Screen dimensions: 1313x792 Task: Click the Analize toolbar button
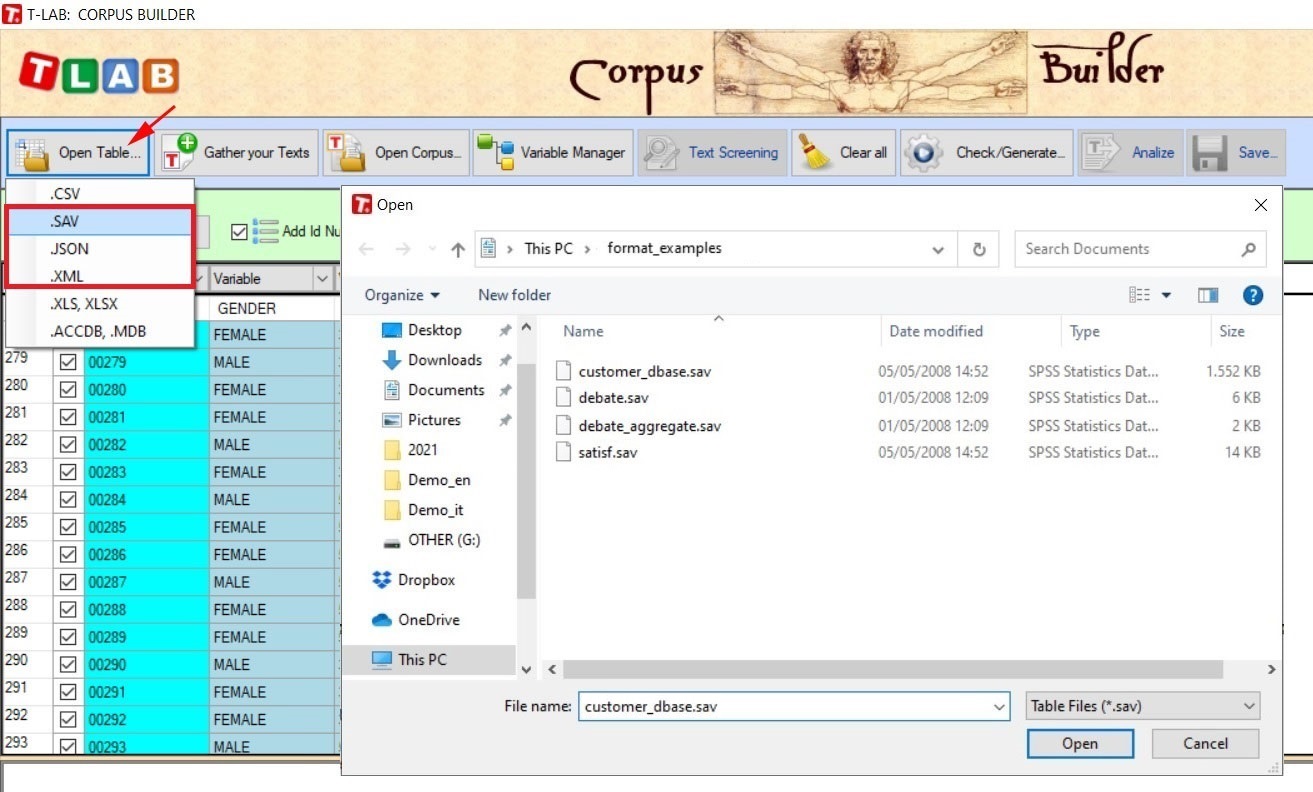[1130, 153]
